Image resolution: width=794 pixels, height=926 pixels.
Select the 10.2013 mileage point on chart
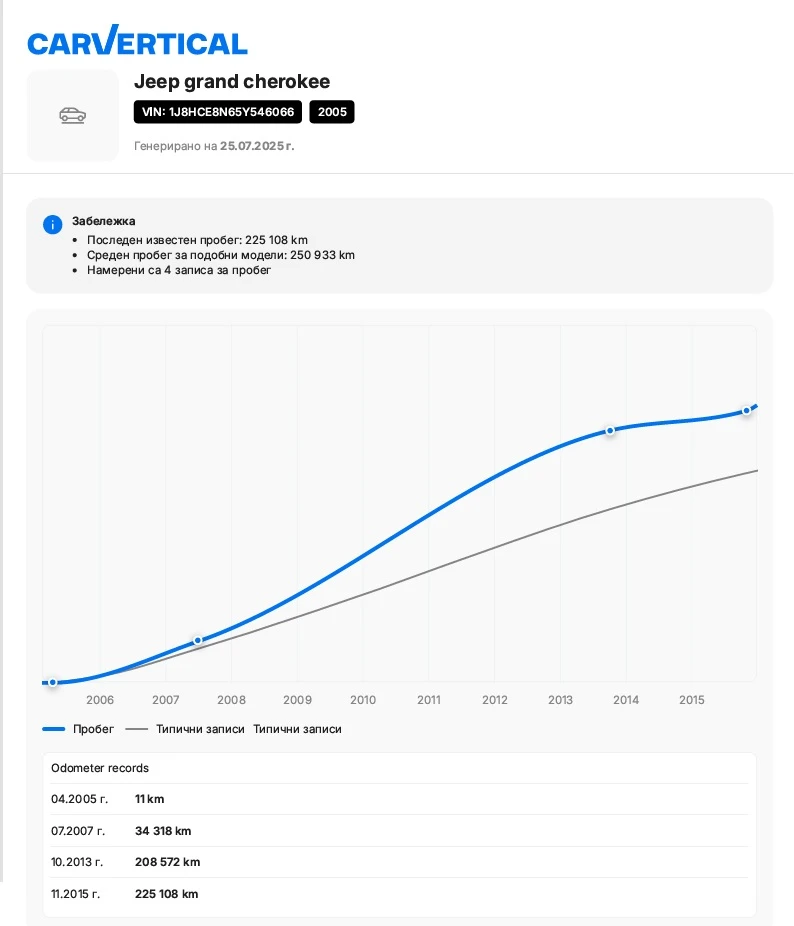[x=610, y=431]
